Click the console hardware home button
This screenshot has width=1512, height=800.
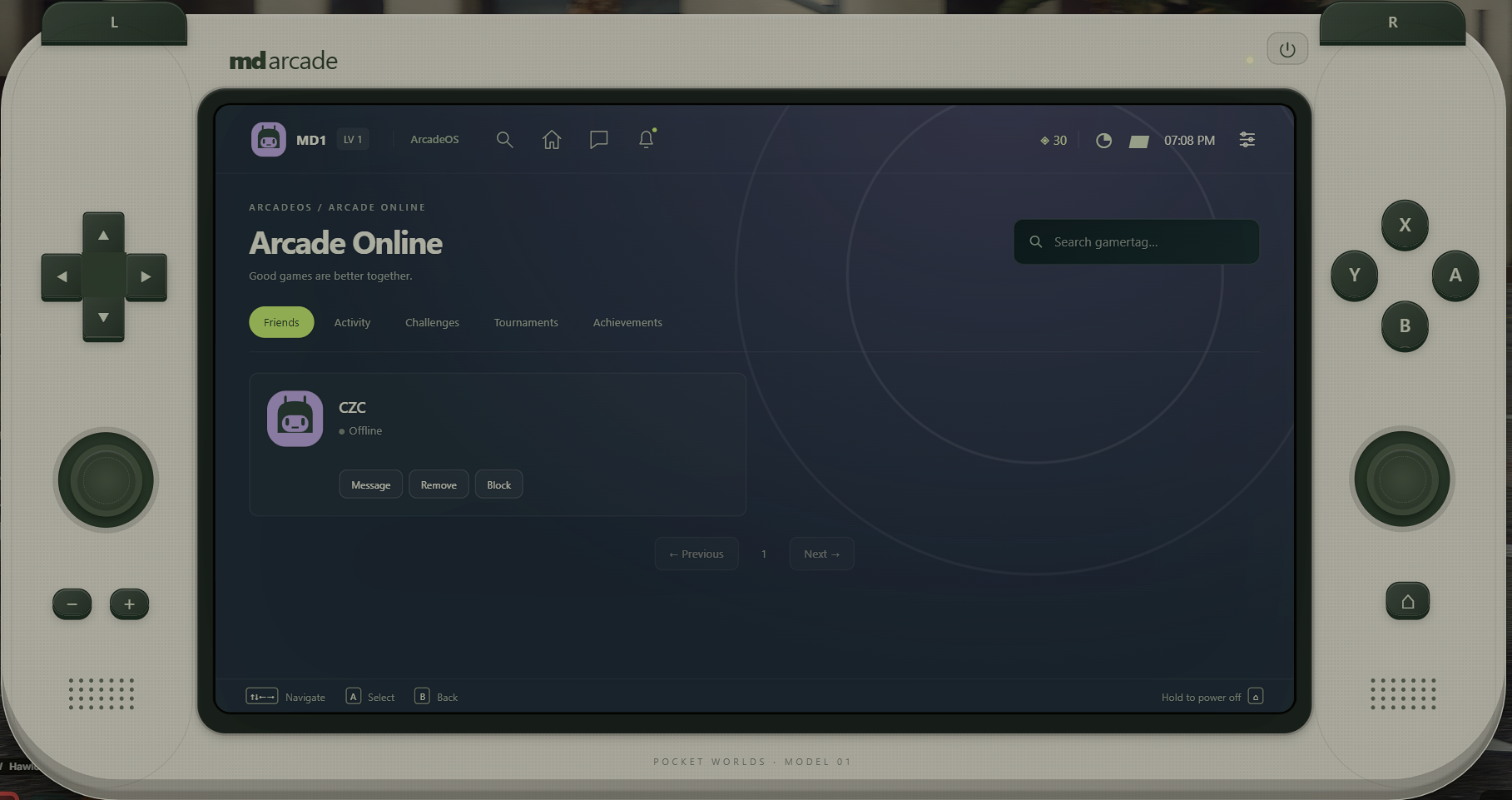[x=1407, y=601]
